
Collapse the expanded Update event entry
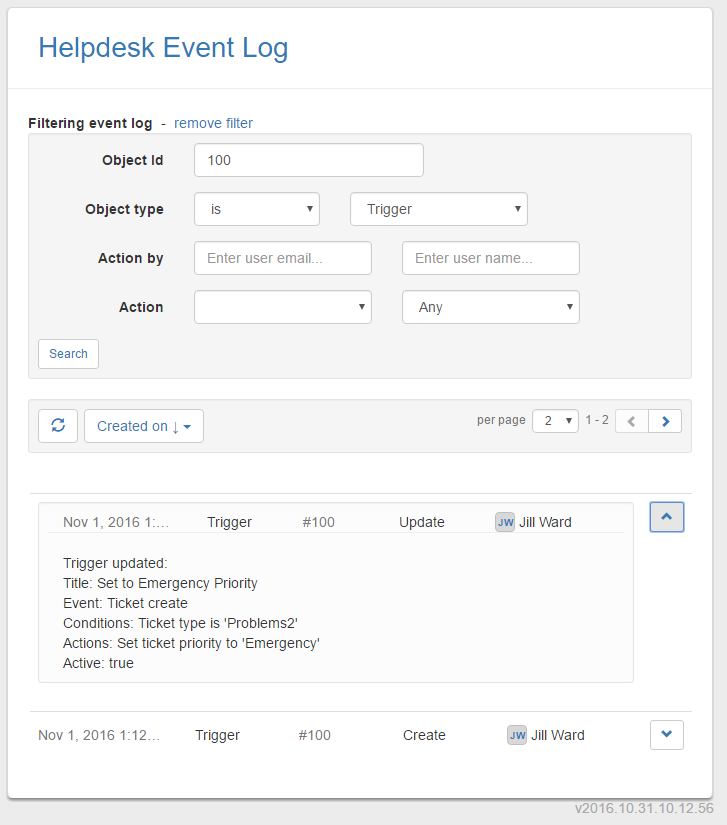666,517
